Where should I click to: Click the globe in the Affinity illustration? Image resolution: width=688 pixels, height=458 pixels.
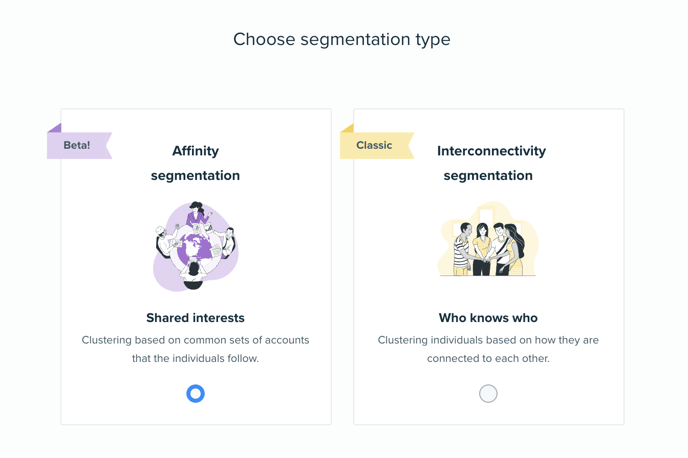pos(194,247)
